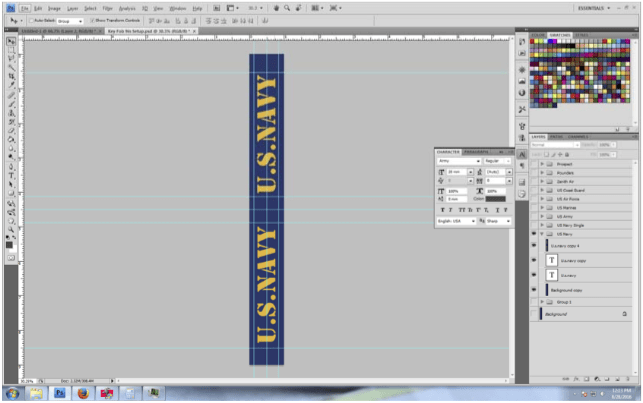
Task: Select the Crop tool
Action: pyautogui.click(x=11, y=76)
